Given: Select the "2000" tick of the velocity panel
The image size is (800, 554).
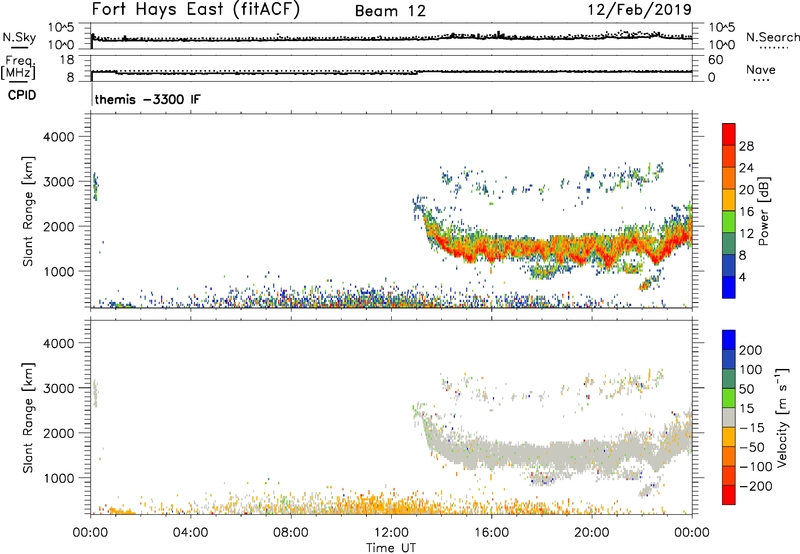Looking at the screenshot, I should 58,433.
